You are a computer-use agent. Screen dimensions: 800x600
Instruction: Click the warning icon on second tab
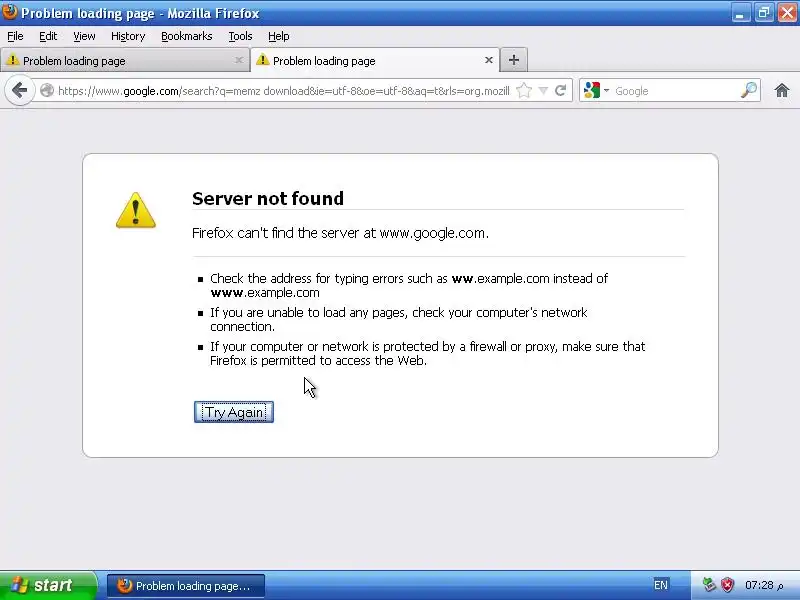pos(262,60)
